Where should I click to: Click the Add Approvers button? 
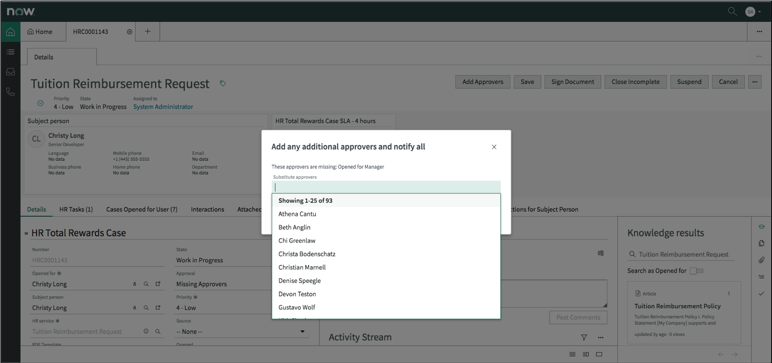[x=482, y=82]
